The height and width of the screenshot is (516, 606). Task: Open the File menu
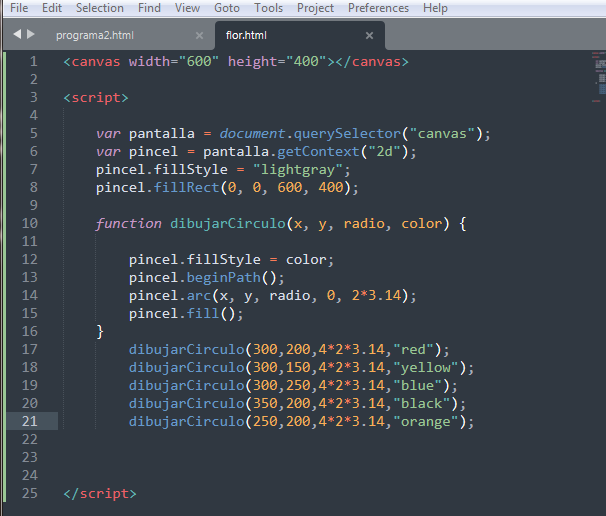click(x=19, y=8)
